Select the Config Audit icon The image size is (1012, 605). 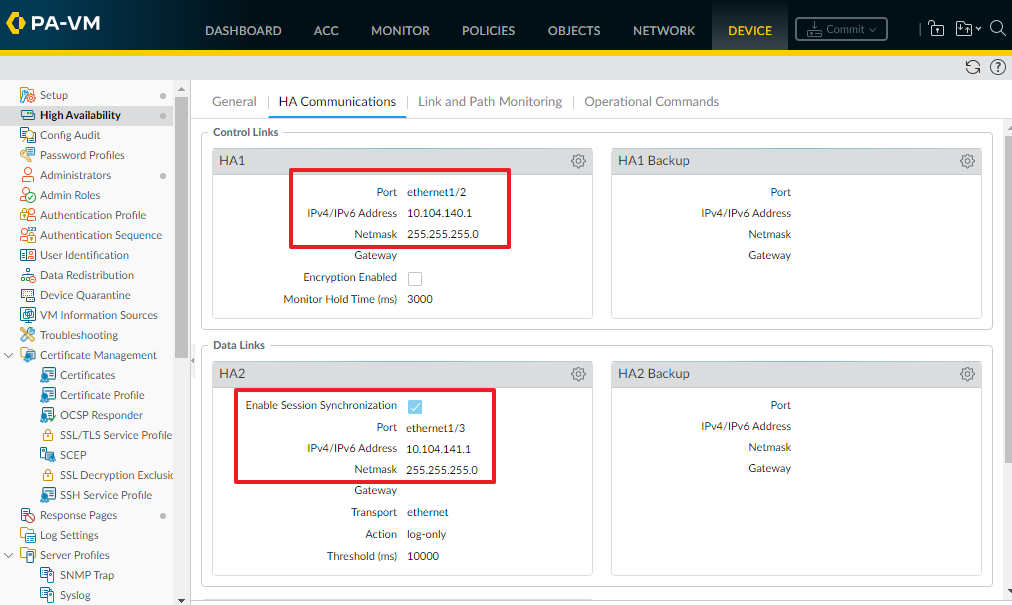coord(25,134)
